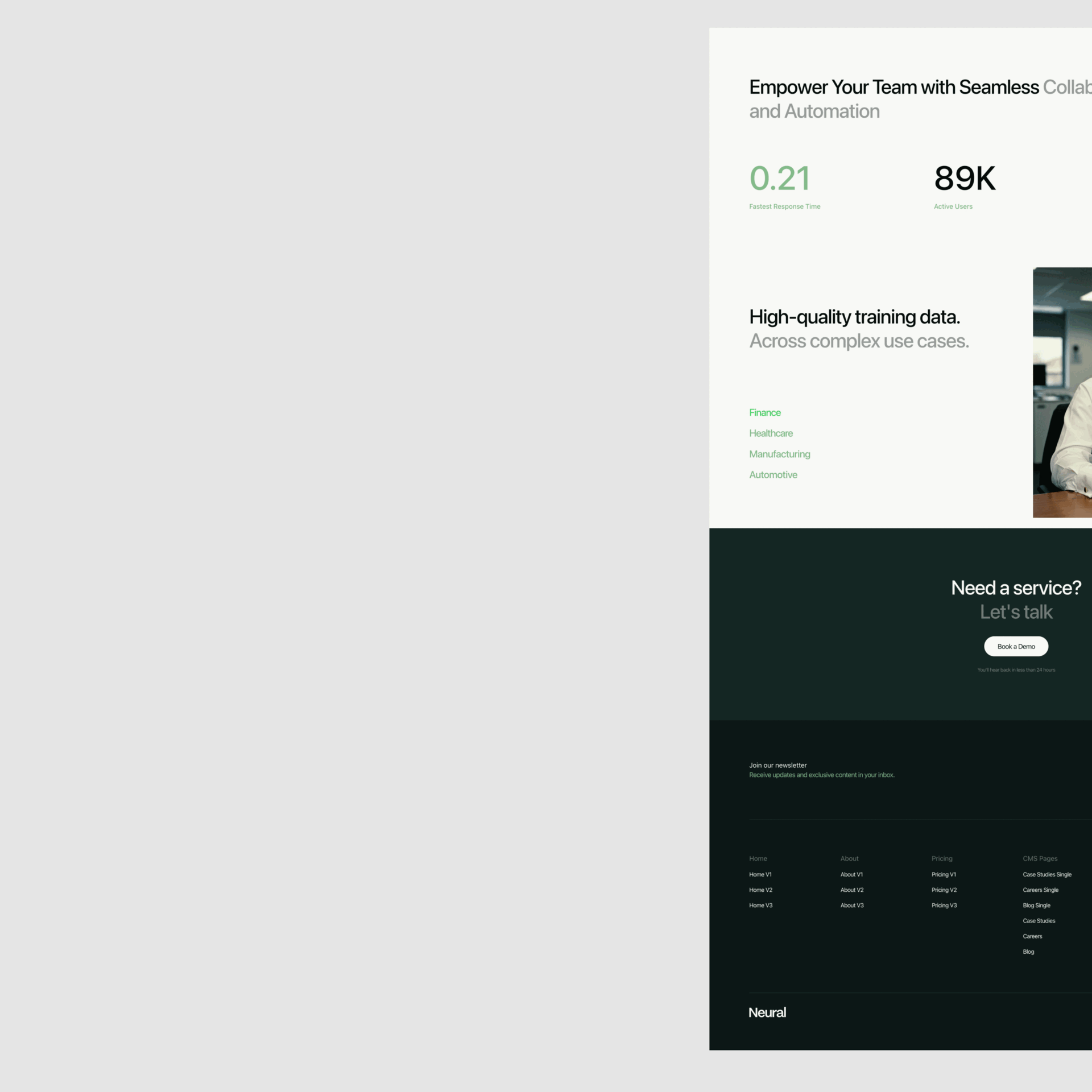This screenshot has width=1092, height=1092.
Task: Go to the Pricing V2 link
Action: [944, 890]
